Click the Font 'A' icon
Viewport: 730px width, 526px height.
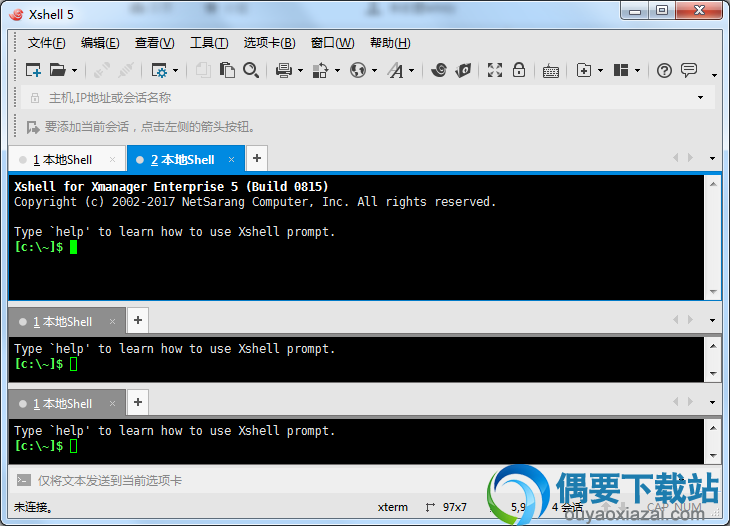[x=396, y=70]
